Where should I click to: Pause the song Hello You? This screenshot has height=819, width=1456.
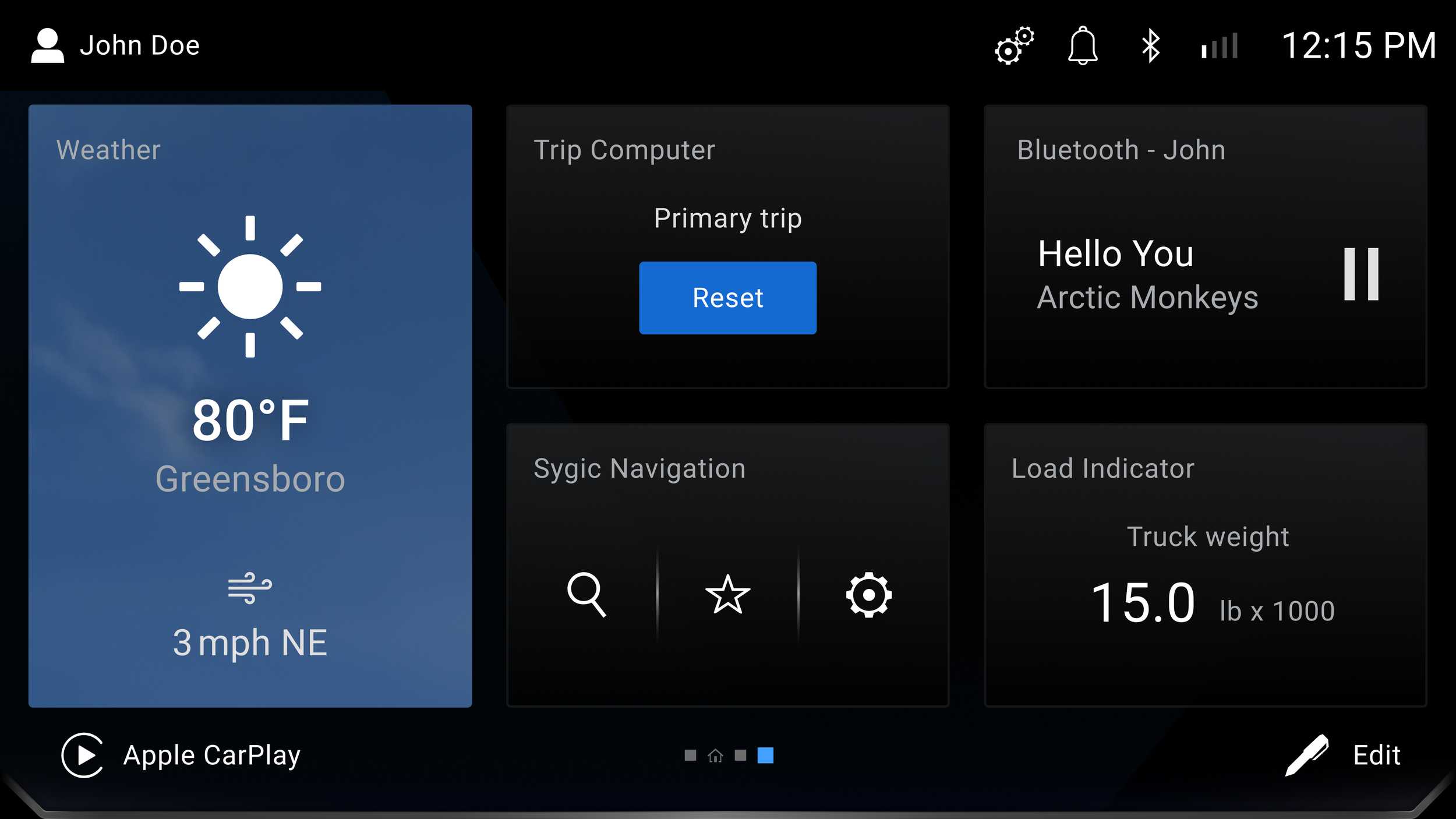(x=1360, y=274)
